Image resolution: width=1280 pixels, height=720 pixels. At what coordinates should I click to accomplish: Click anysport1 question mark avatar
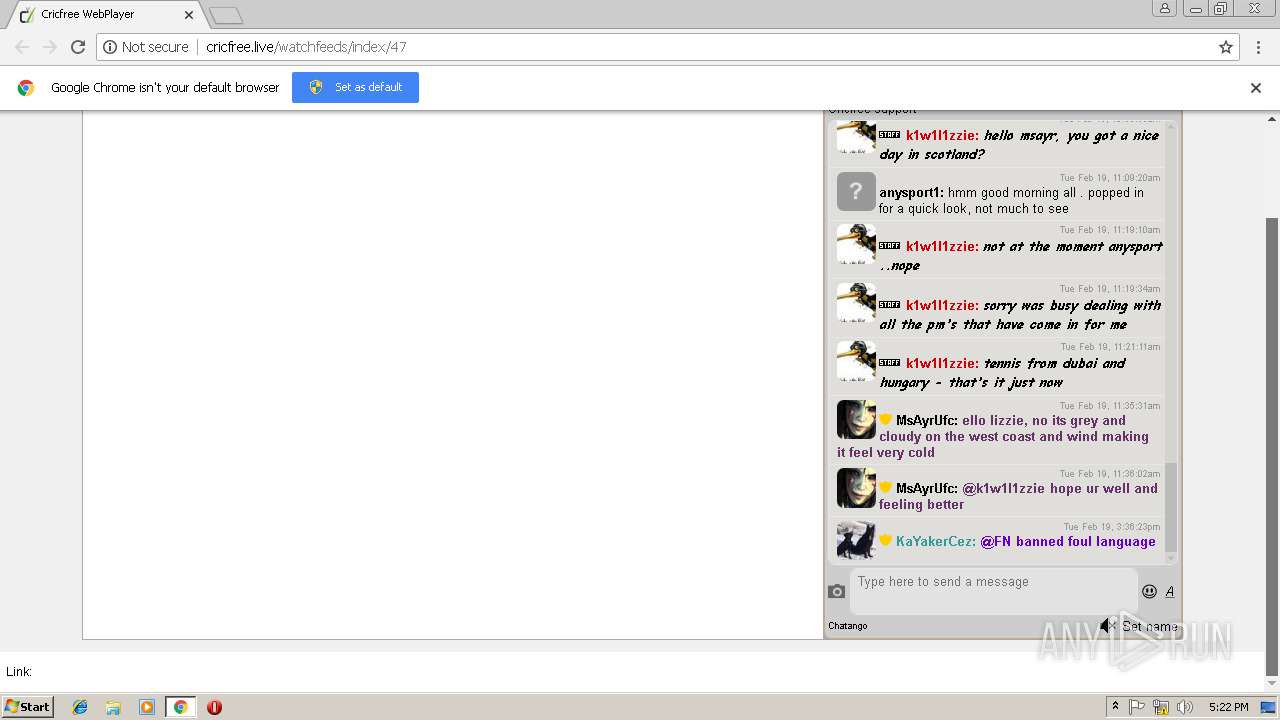pyautogui.click(x=856, y=191)
